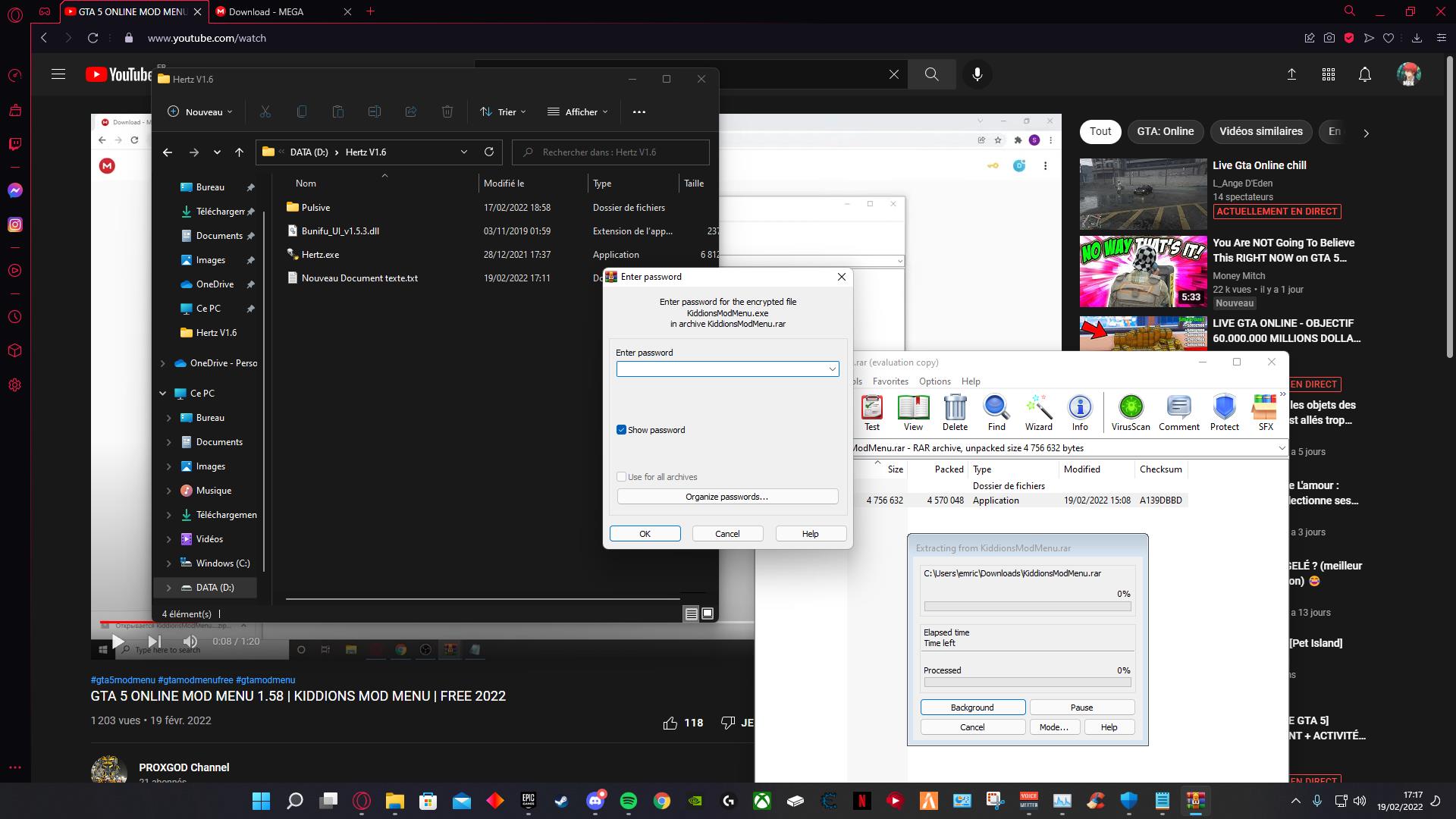The width and height of the screenshot is (1456, 819).
Task: Open the WinRAR Options menu
Action: [x=934, y=381]
